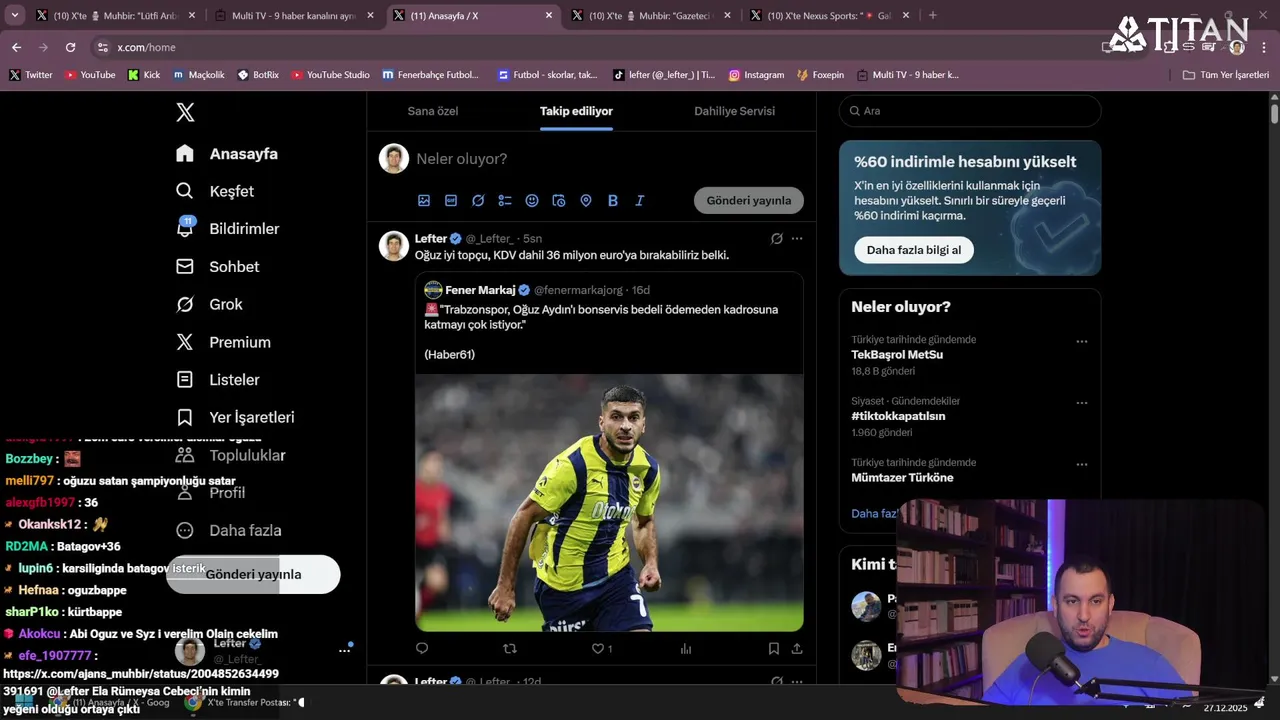This screenshot has height=720, width=1280.
Task: Click the Ara search box
Action: (970, 111)
